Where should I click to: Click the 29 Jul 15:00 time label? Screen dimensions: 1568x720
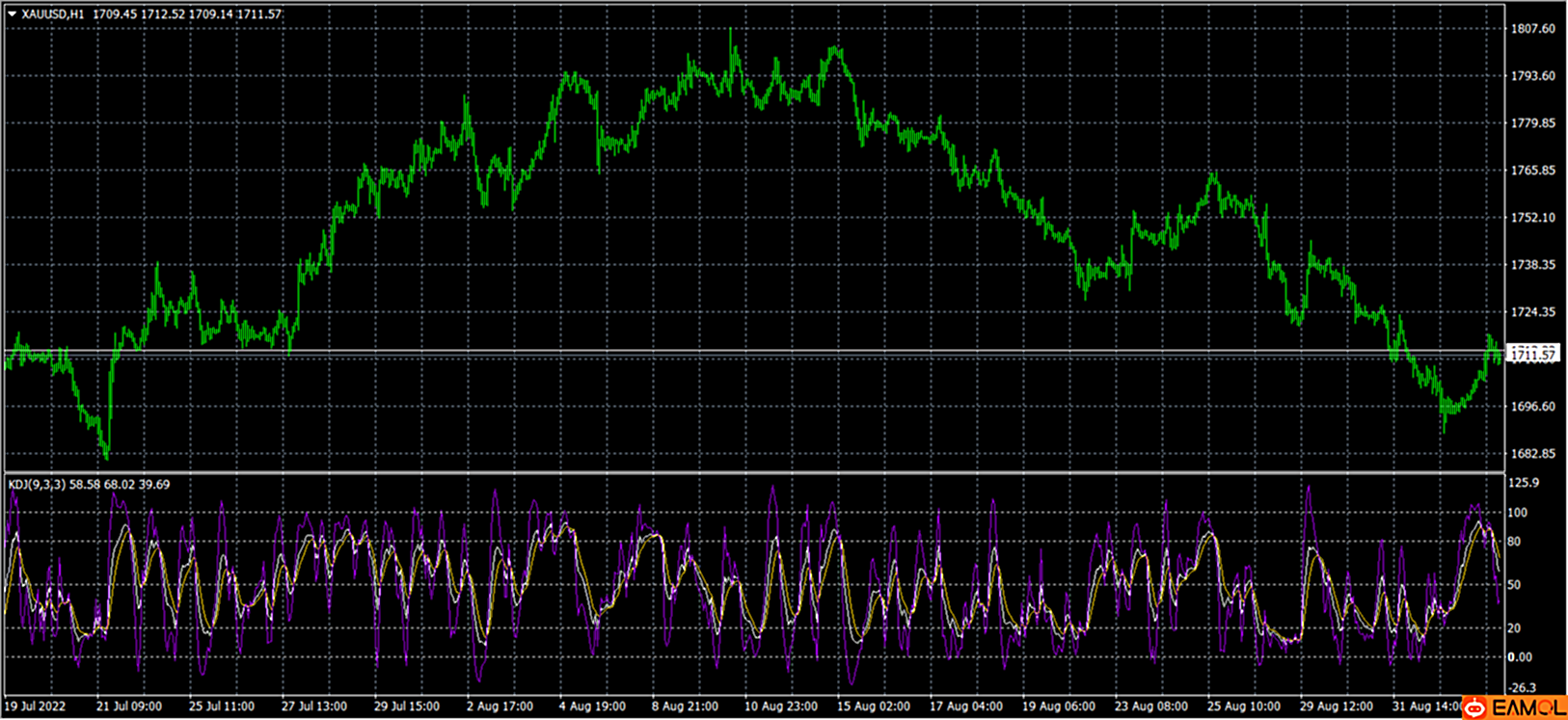click(x=407, y=707)
